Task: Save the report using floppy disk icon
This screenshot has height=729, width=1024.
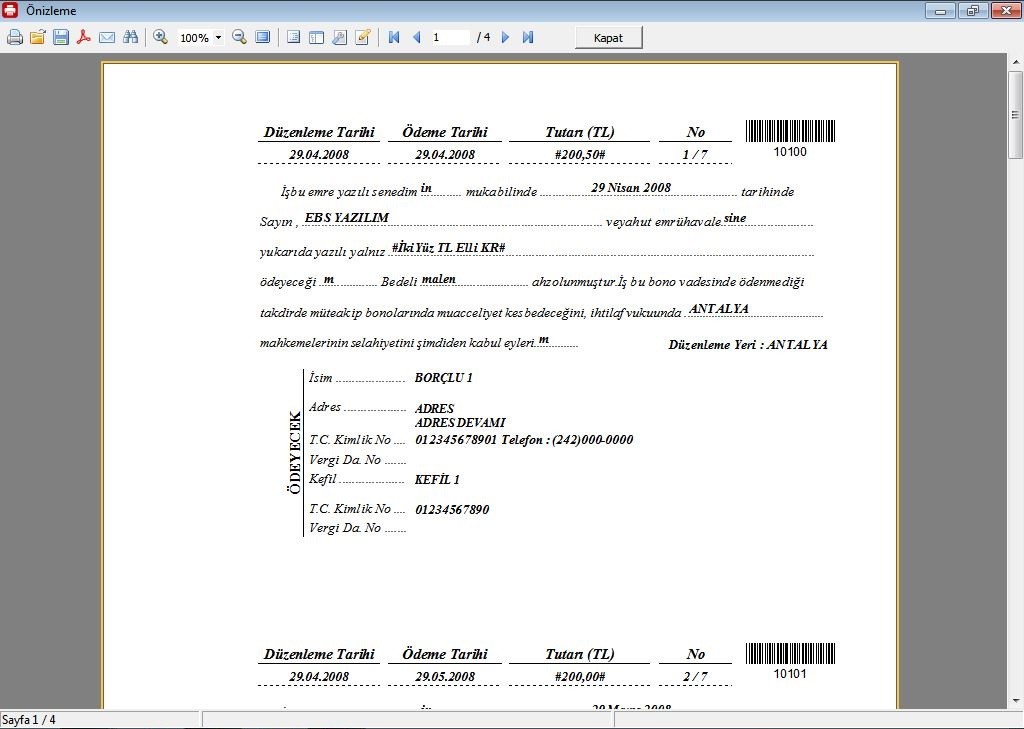Action: [61, 37]
